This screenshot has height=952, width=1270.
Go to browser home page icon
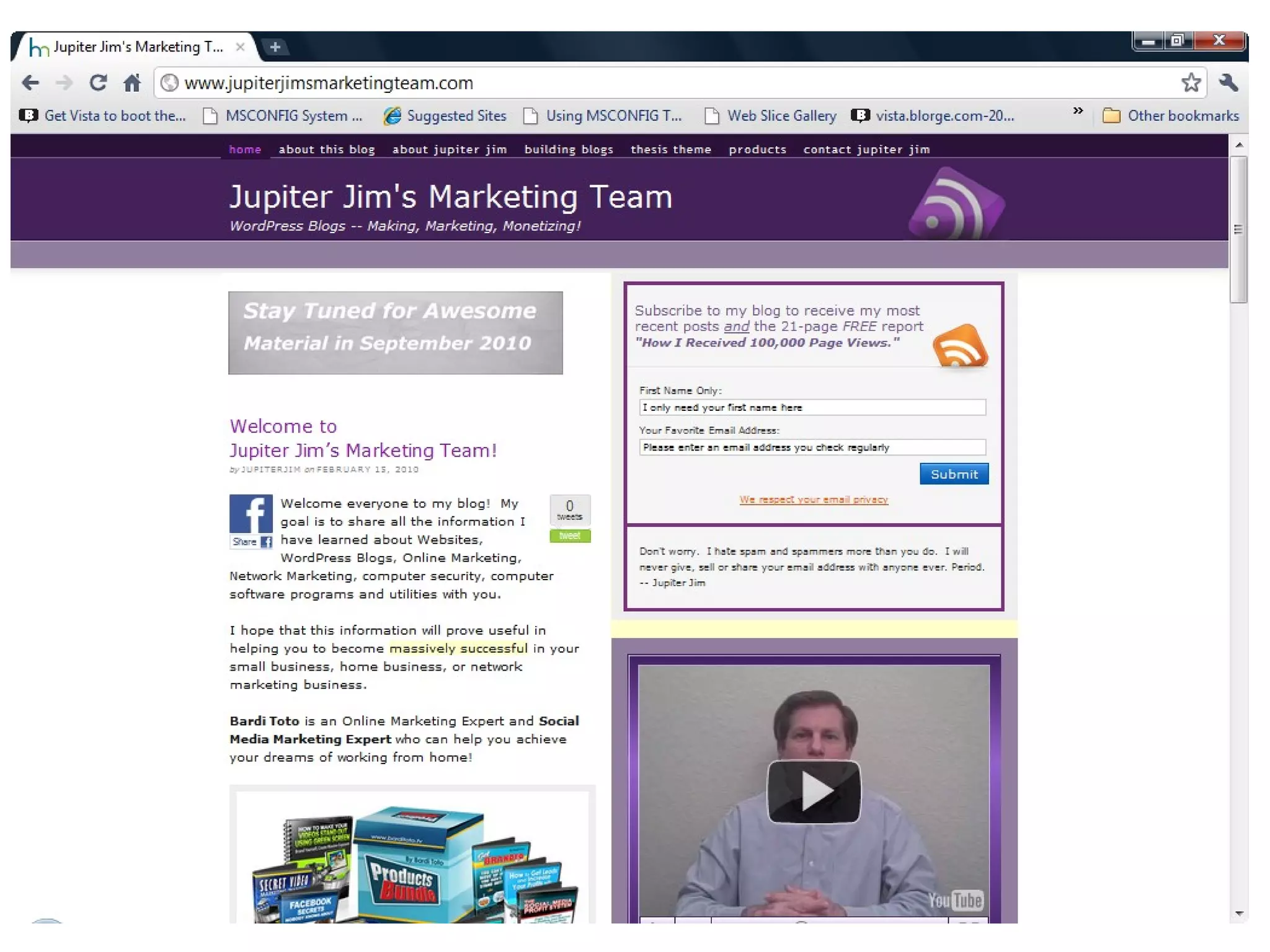tap(131, 82)
